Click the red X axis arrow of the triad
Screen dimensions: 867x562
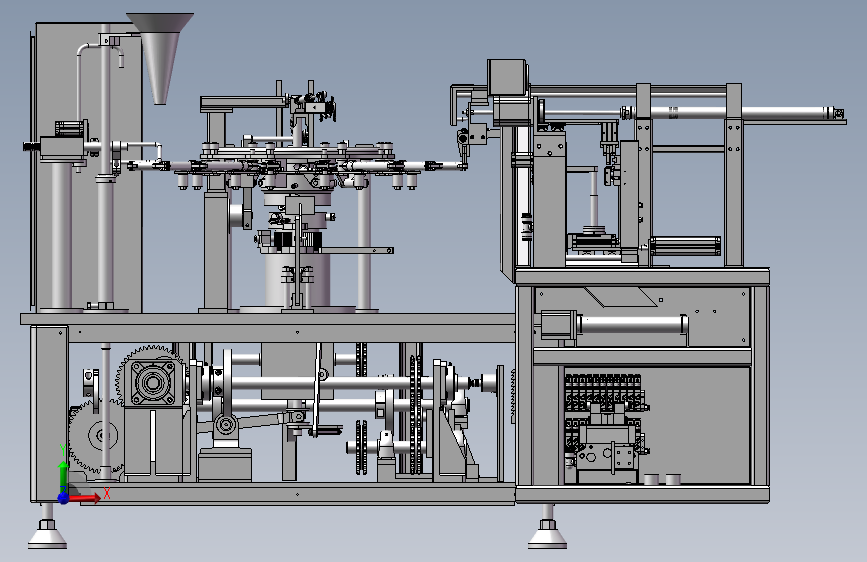coord(86,499)
